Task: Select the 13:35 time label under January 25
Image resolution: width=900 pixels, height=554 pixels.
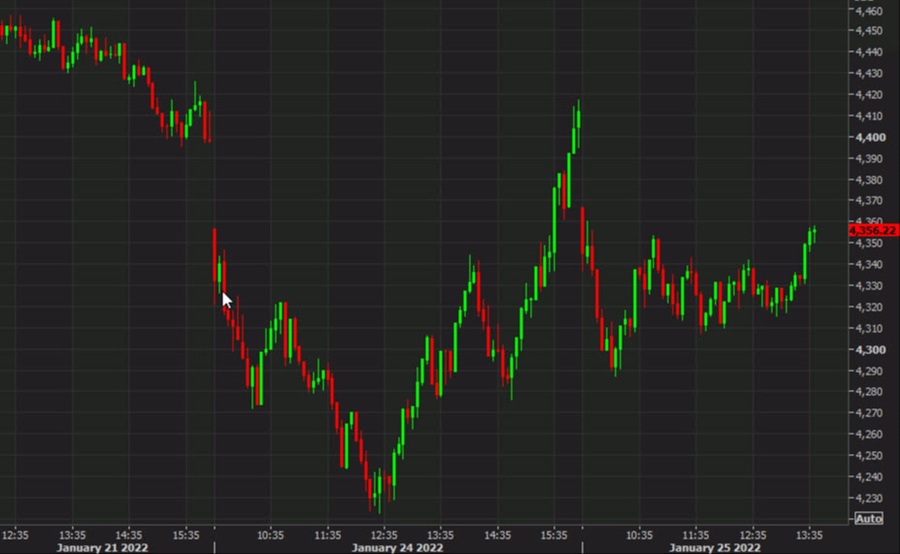Action: tap(809, 534)
